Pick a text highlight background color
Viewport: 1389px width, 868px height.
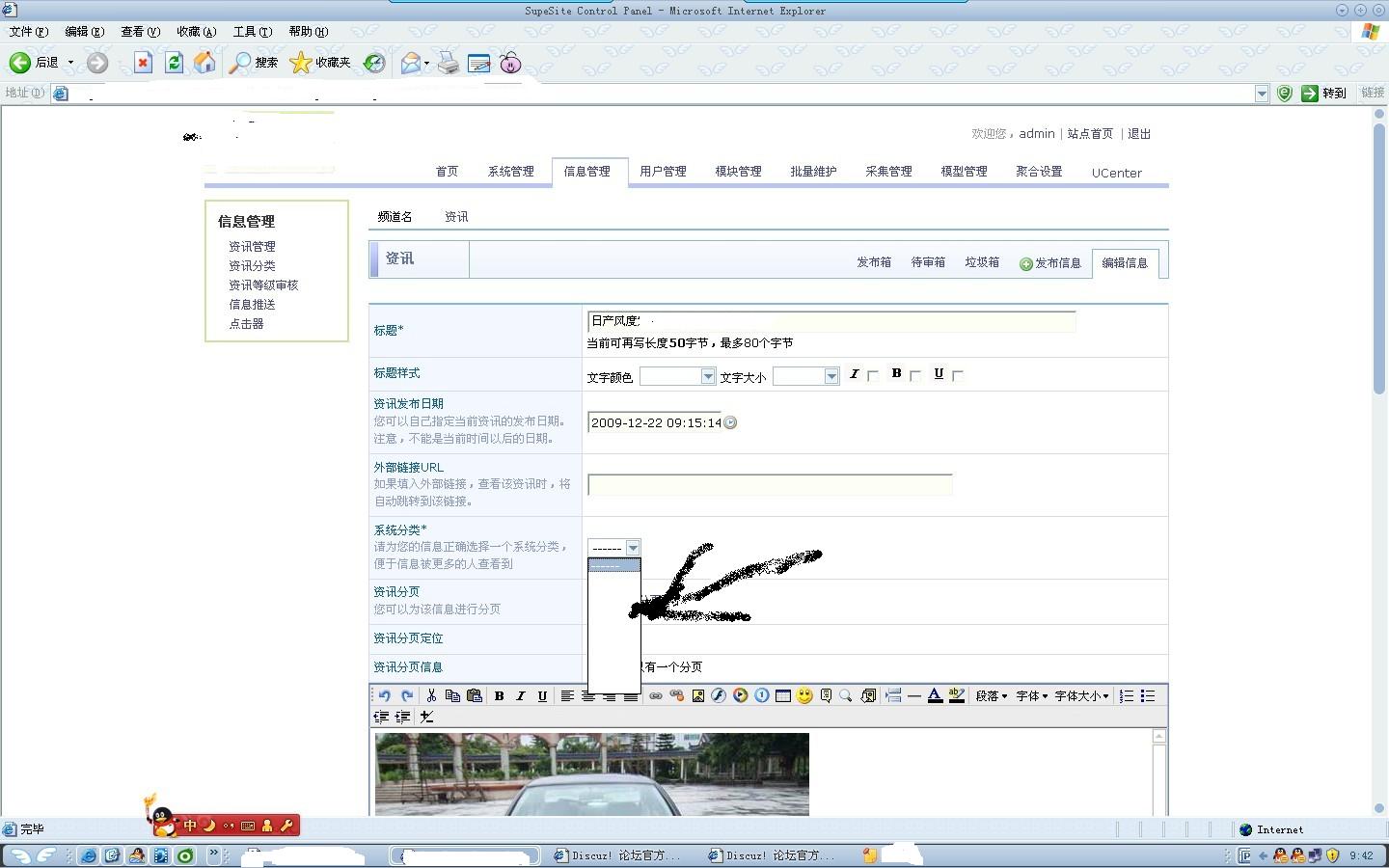click(956, 695)
